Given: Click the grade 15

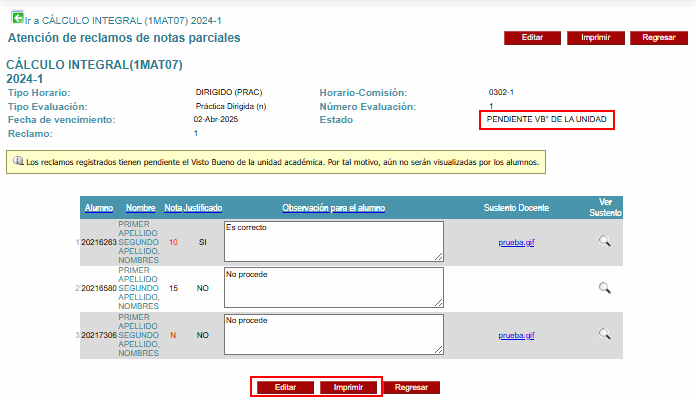Looking at the screenshot, I should point(173,289).
